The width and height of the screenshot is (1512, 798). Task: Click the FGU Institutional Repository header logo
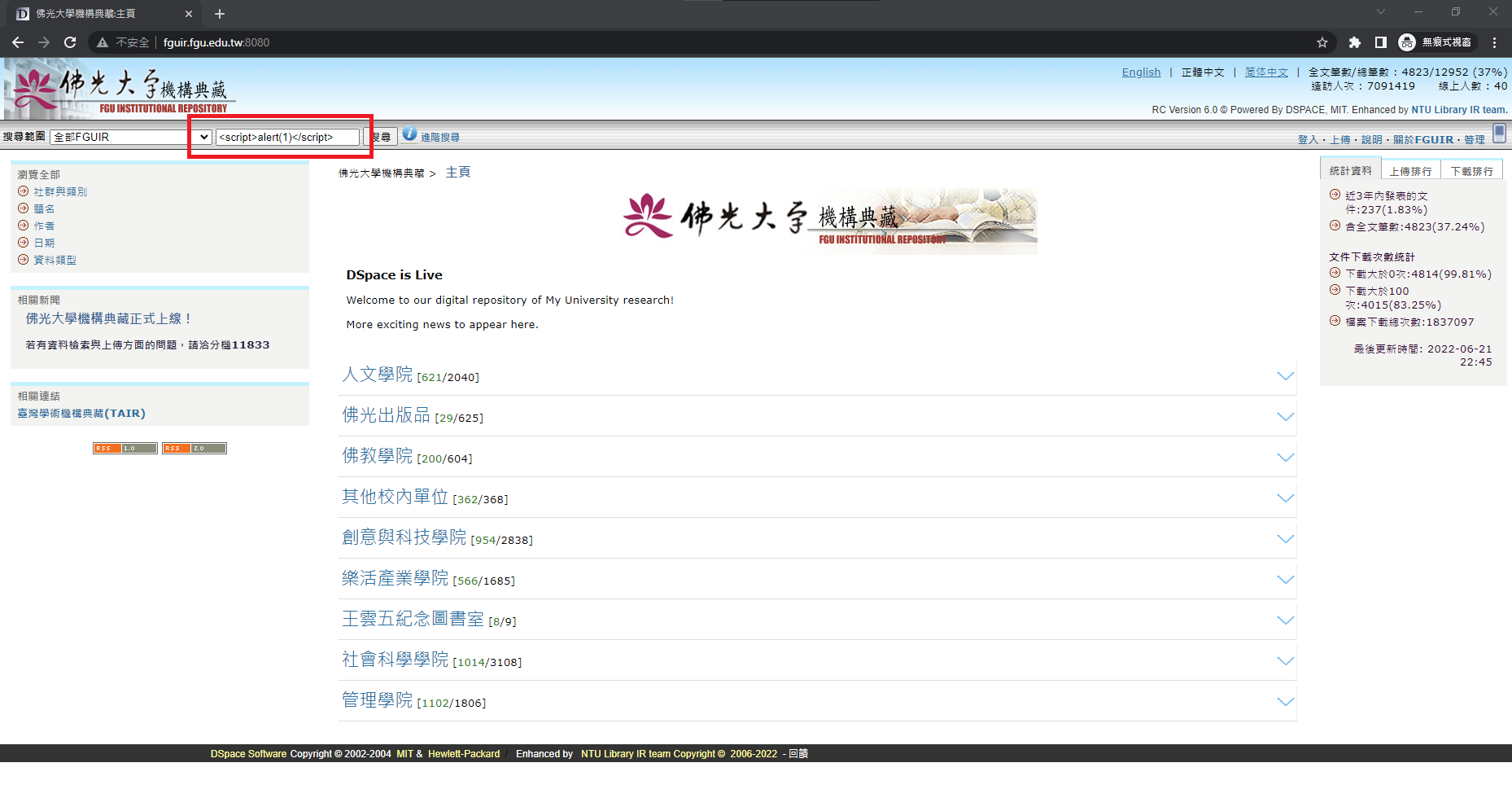[x=122, y=90]
